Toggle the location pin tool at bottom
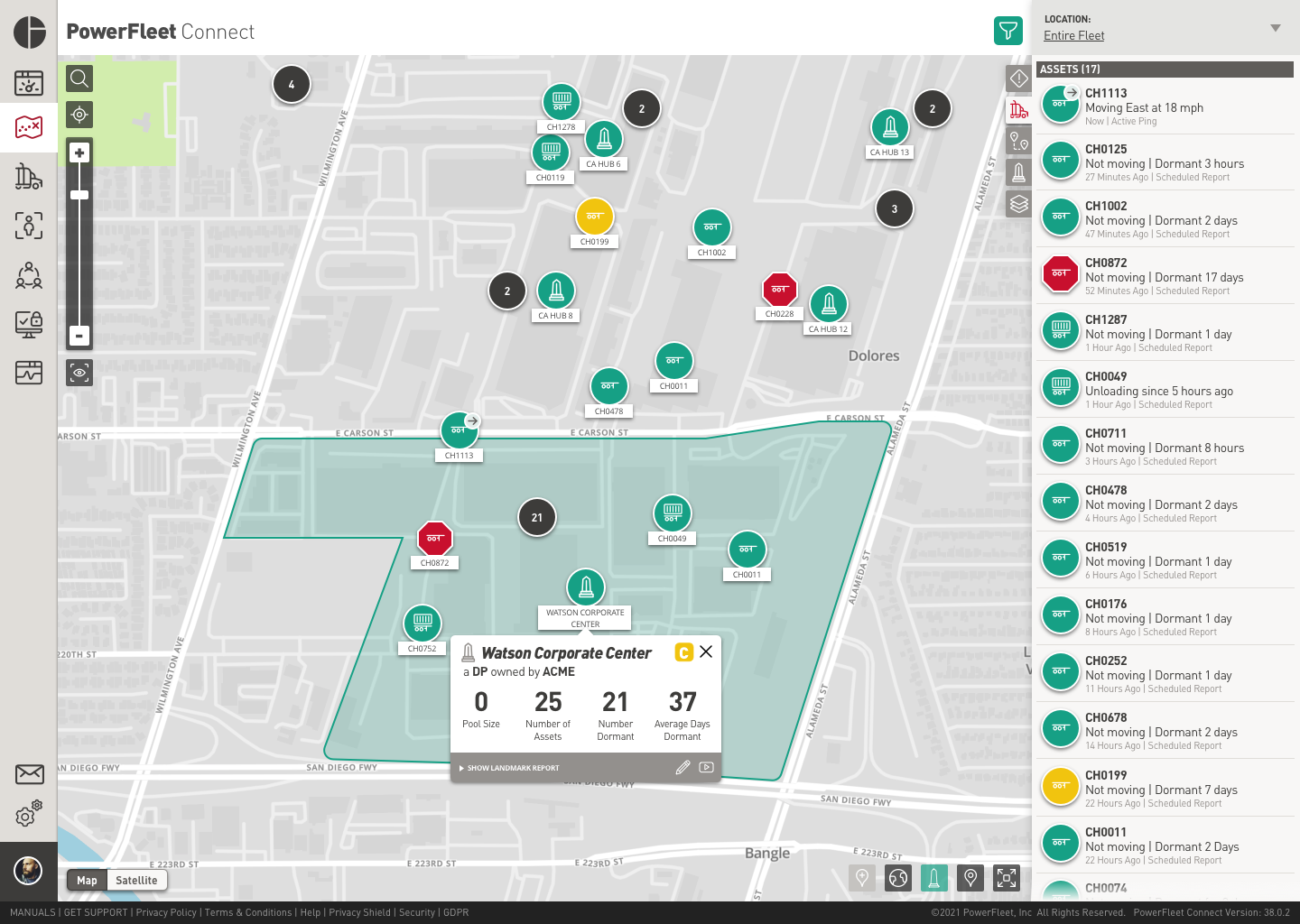This screenshot has height=924, width=1300. click(970, 878)
